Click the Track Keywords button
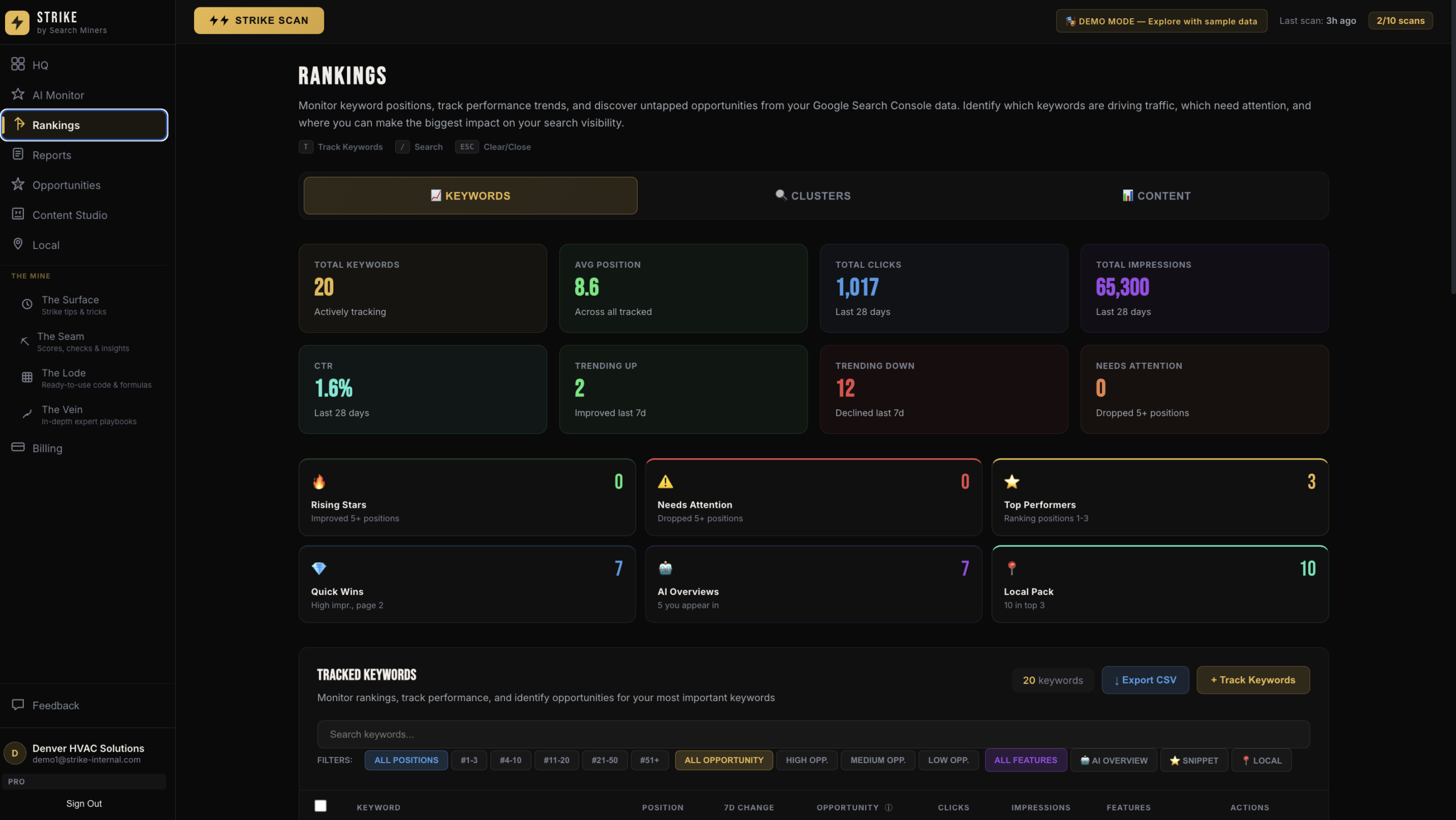The image size is (1456, 820). tap(1253, 680)
